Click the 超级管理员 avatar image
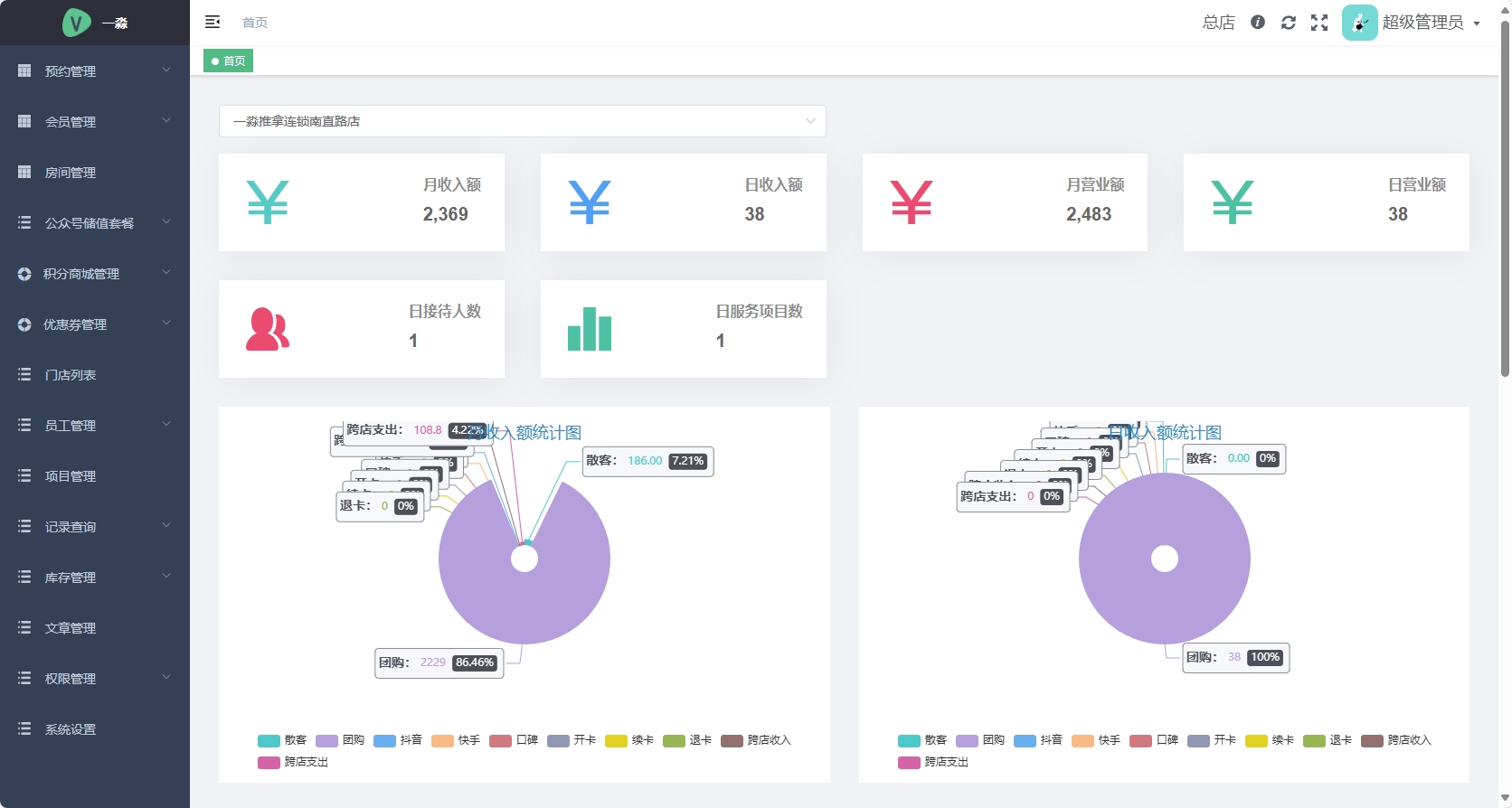The width and height of the screenshot is (1512, 808). click(1359, 23)
